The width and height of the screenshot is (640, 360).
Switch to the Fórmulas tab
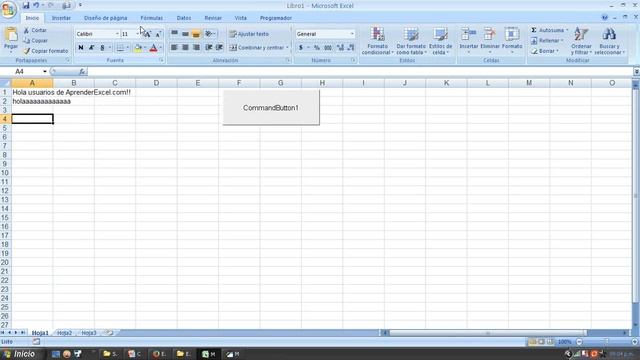151,18
